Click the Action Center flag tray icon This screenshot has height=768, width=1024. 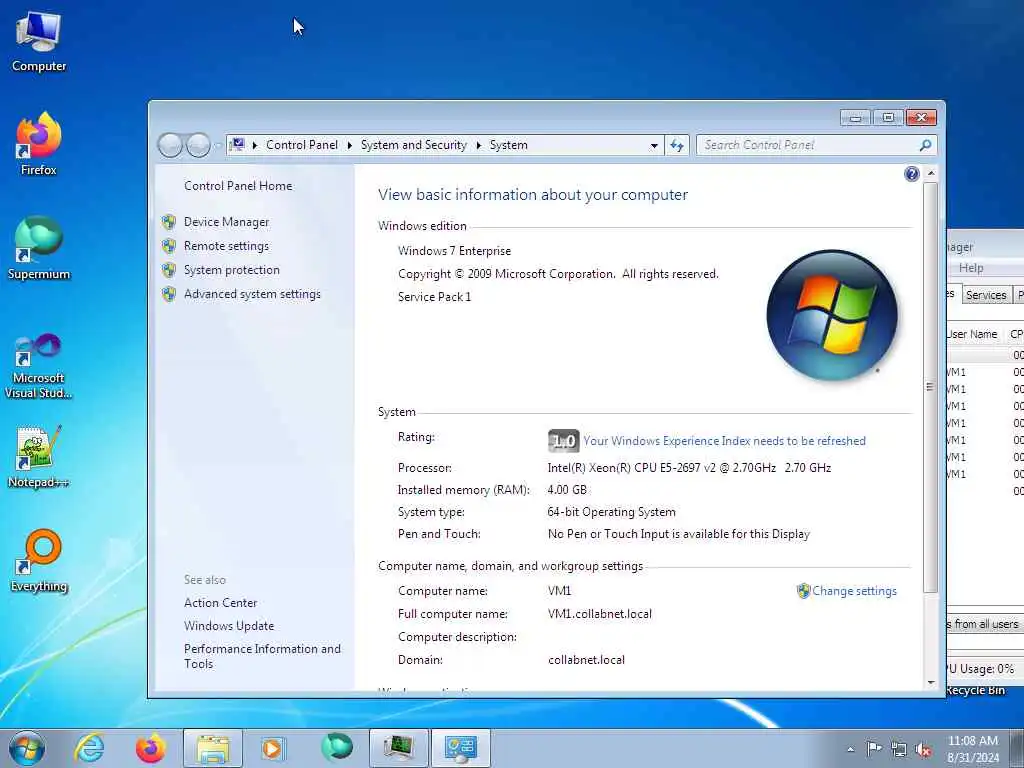pos(873,748)
